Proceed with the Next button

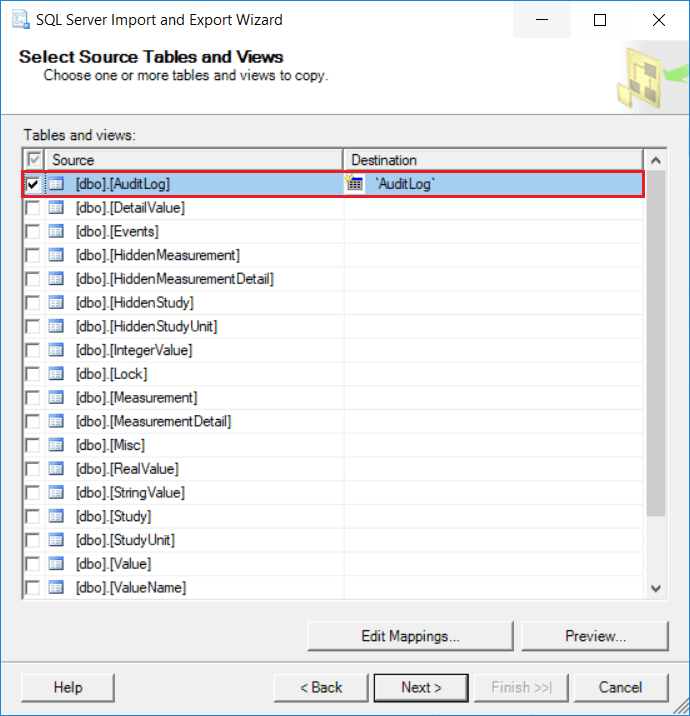(421, 687)
